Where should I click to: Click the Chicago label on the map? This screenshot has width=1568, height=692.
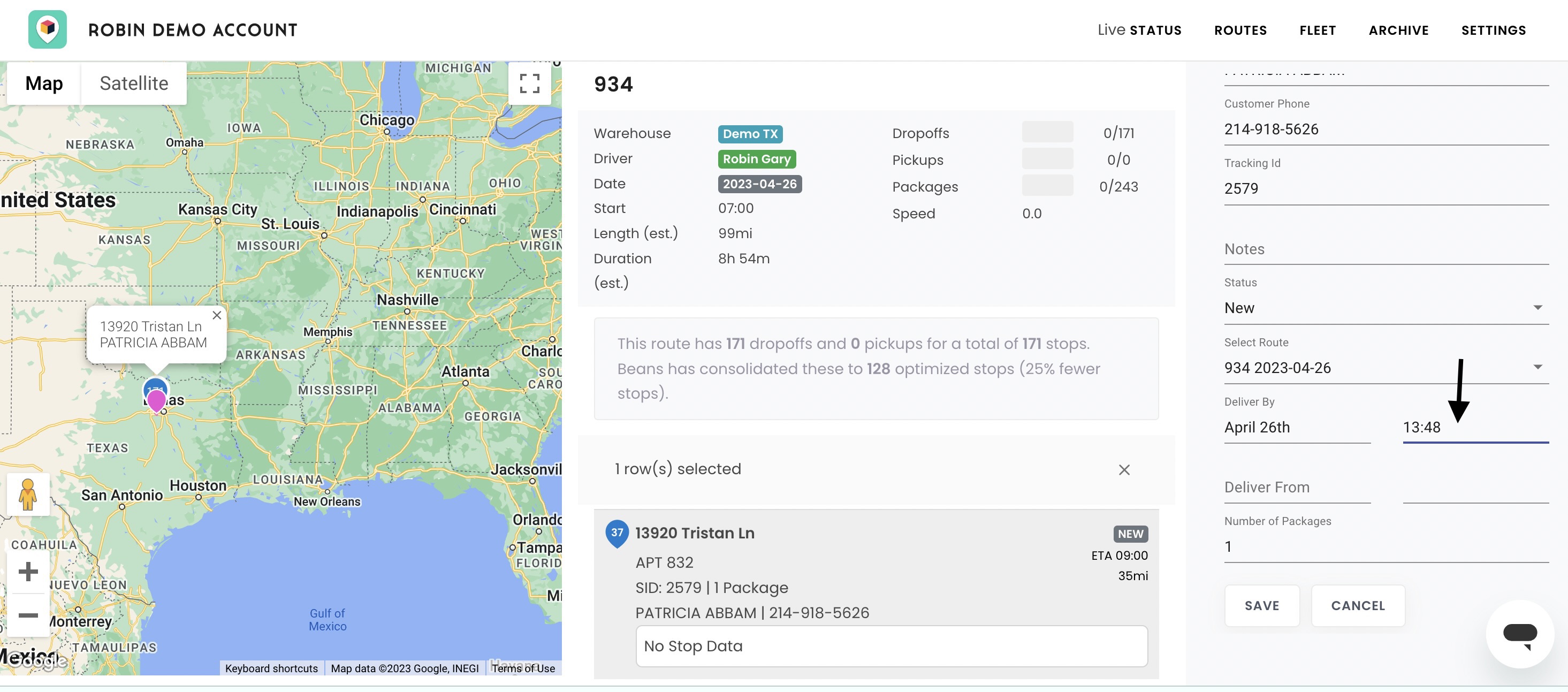point(386,120)
